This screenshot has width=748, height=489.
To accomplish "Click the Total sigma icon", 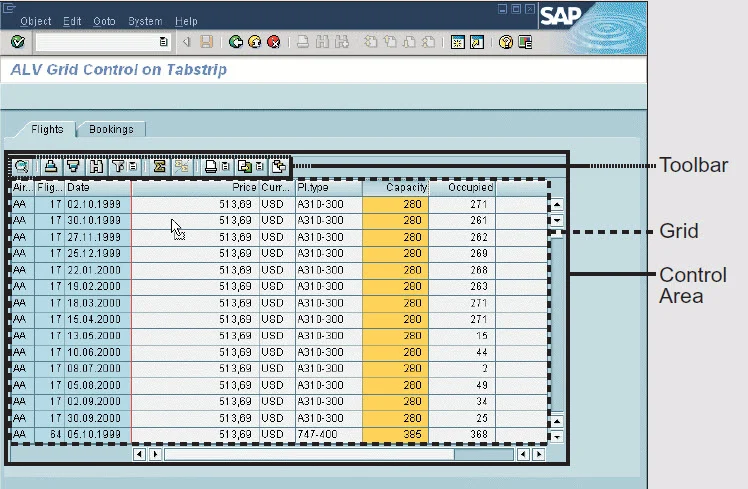I will coord(159,166).
